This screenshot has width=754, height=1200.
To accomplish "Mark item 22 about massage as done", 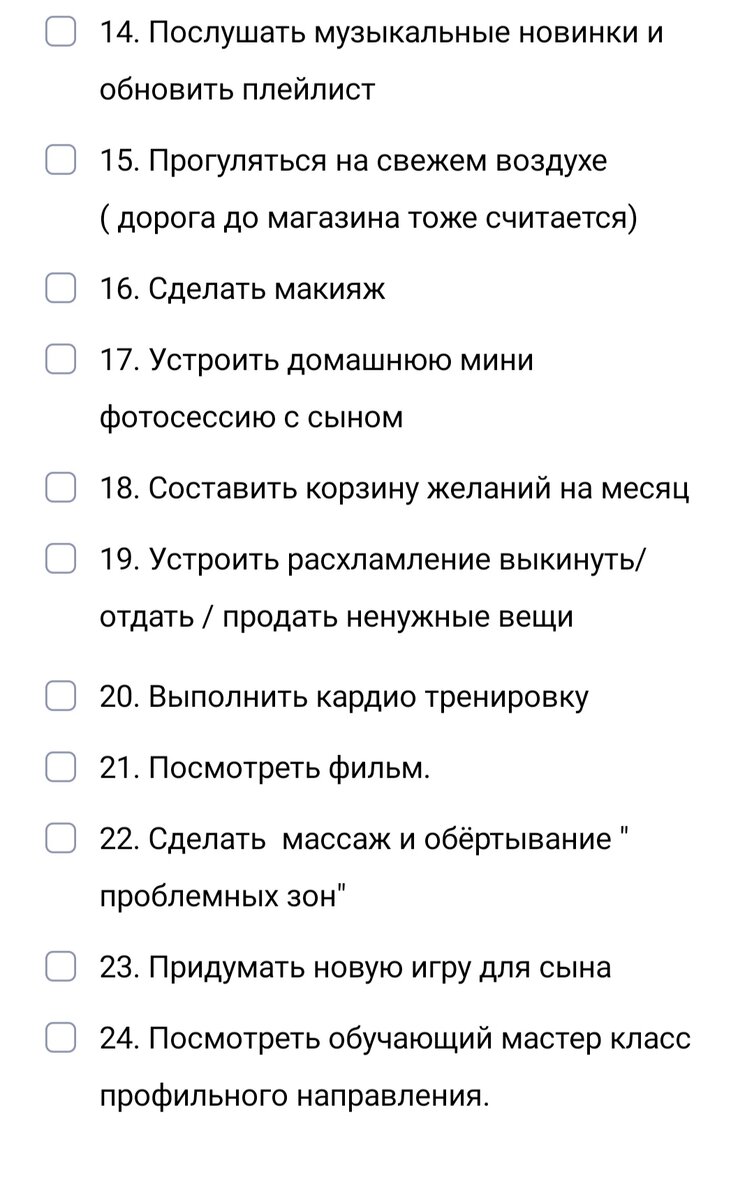I will pos(61,838).
